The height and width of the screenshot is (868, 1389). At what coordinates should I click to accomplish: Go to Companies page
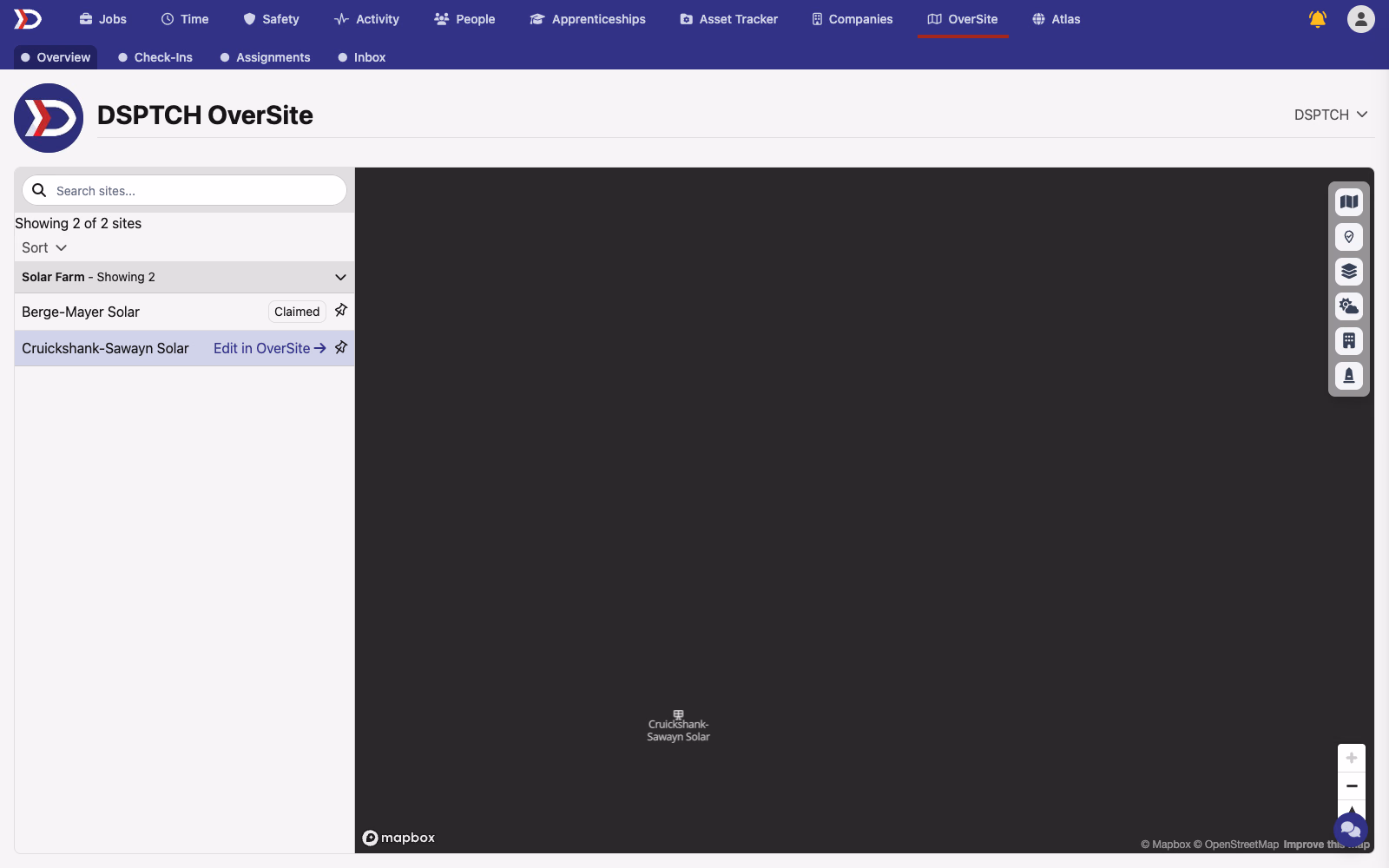click(852, 19)
